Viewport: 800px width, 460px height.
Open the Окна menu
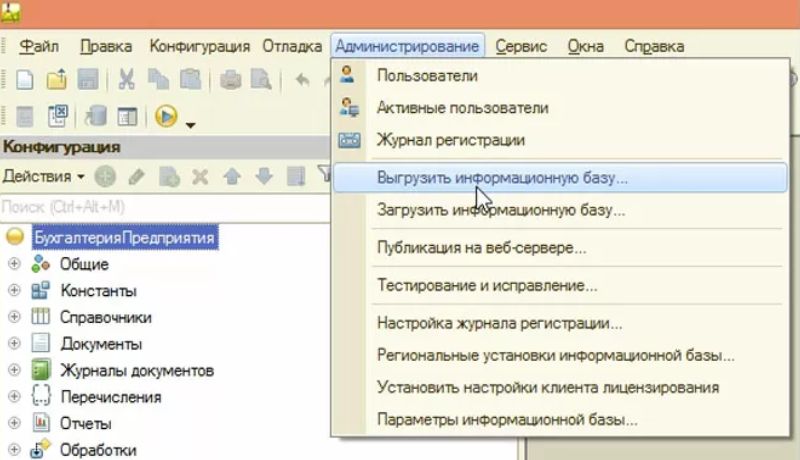coord(586,46)
